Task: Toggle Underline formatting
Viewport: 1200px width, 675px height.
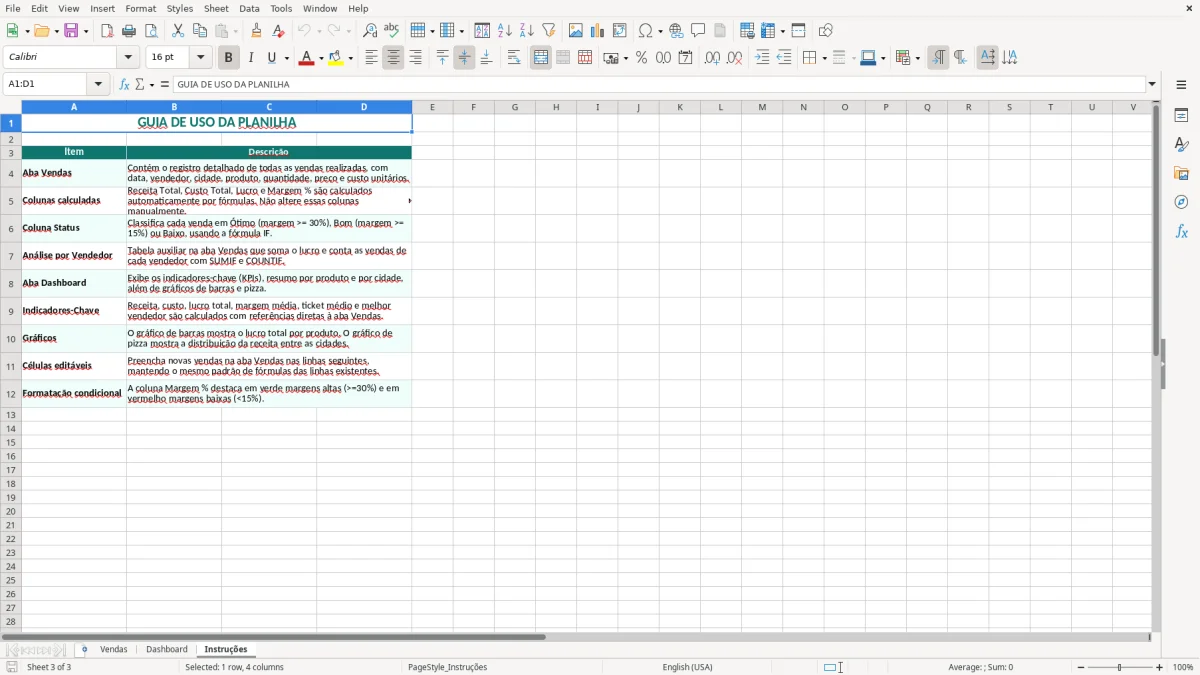Action: pos(271,58)
